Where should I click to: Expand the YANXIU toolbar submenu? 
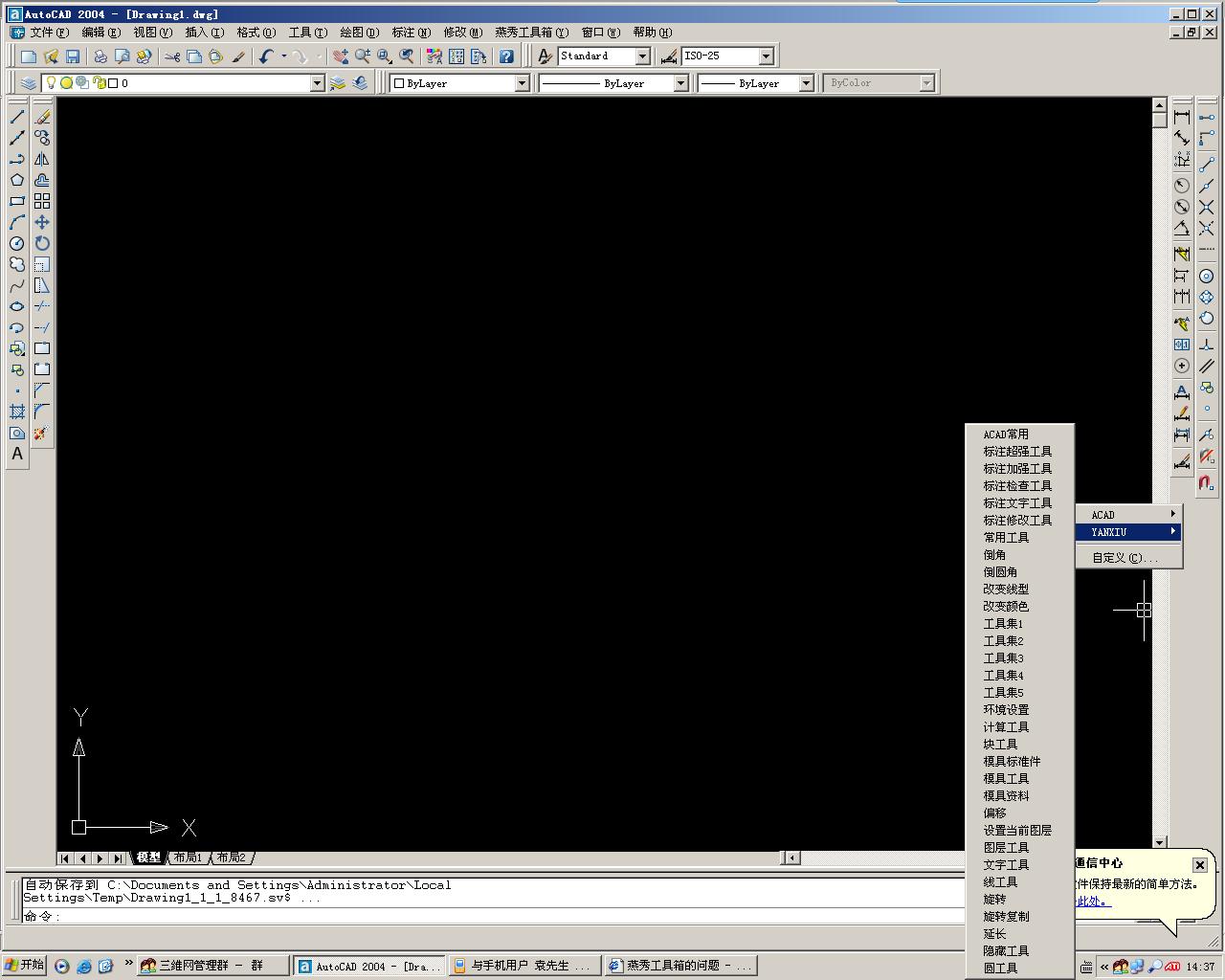click(1129, 532)
